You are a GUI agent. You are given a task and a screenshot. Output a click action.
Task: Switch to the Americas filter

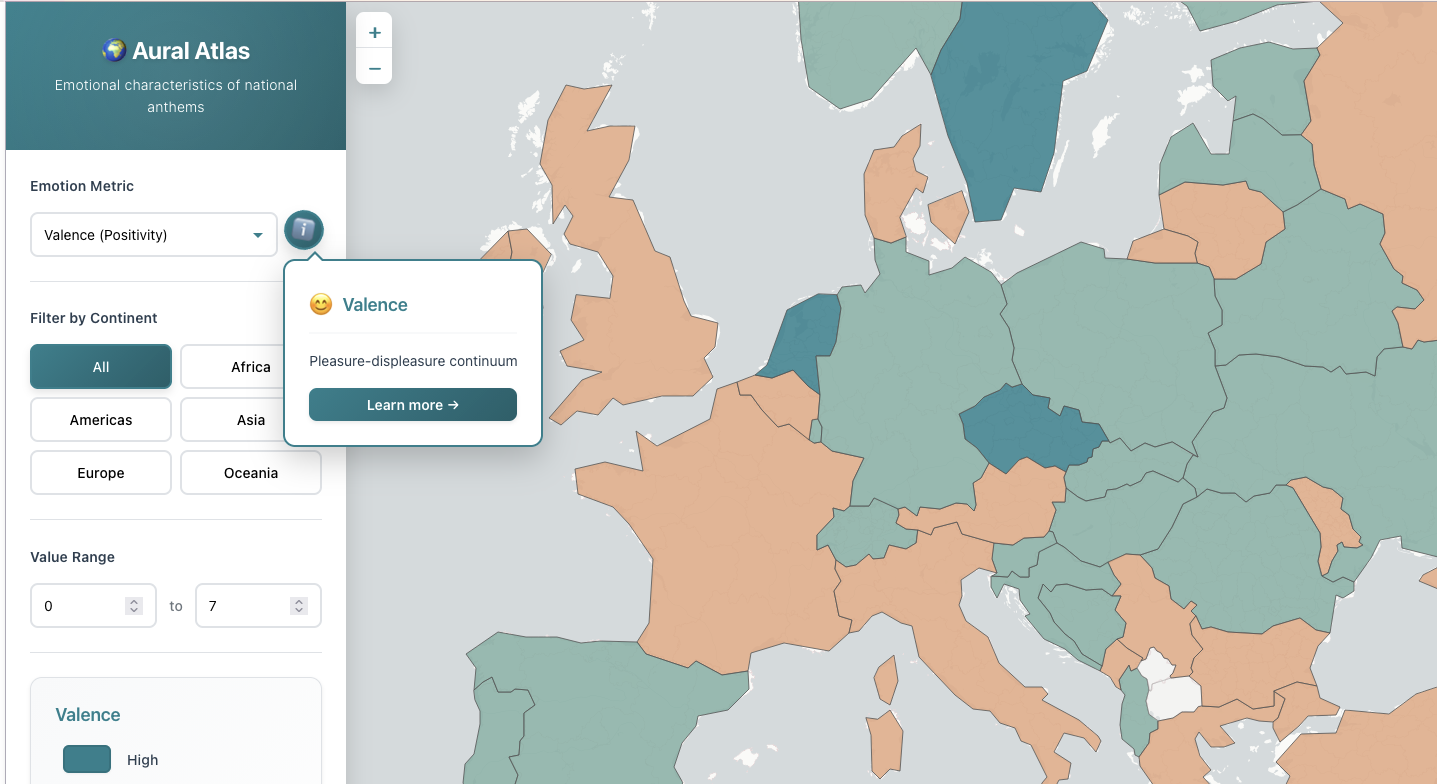100,419
